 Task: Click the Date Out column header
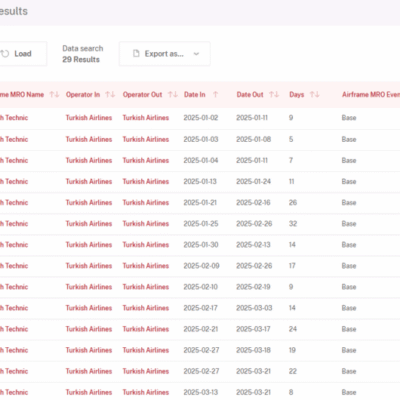pos(250,95)
